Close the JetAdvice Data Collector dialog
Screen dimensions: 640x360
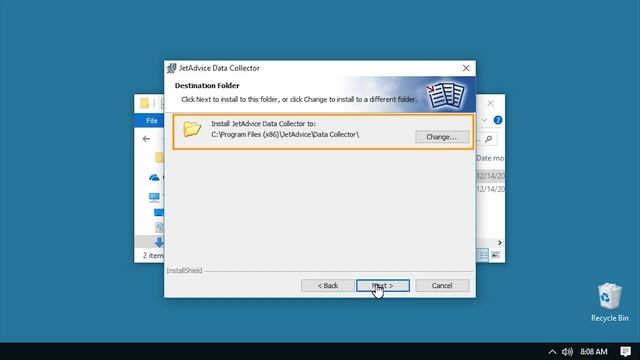pyautogui.click(x=466, y=68)
